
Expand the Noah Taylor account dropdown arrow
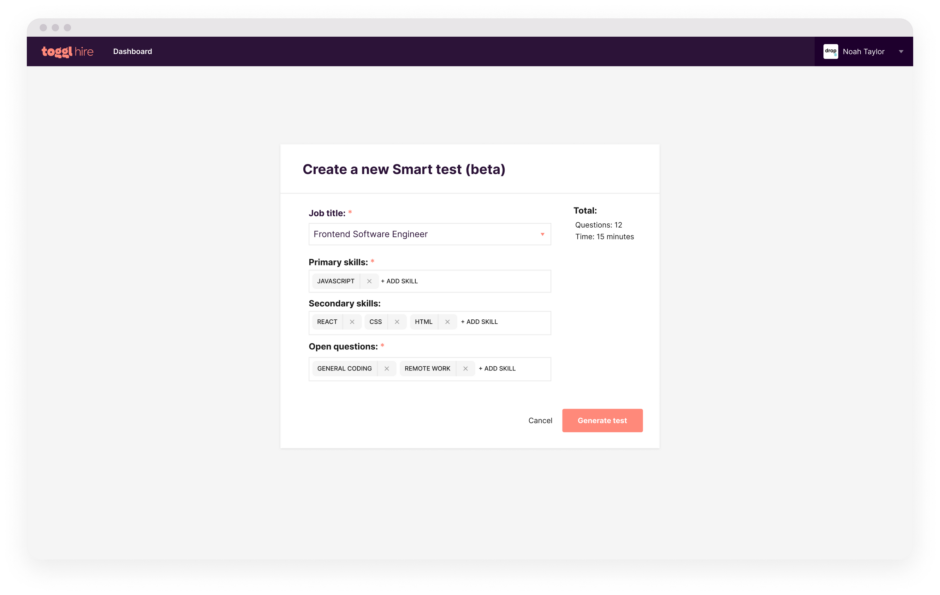pos(900,52)
